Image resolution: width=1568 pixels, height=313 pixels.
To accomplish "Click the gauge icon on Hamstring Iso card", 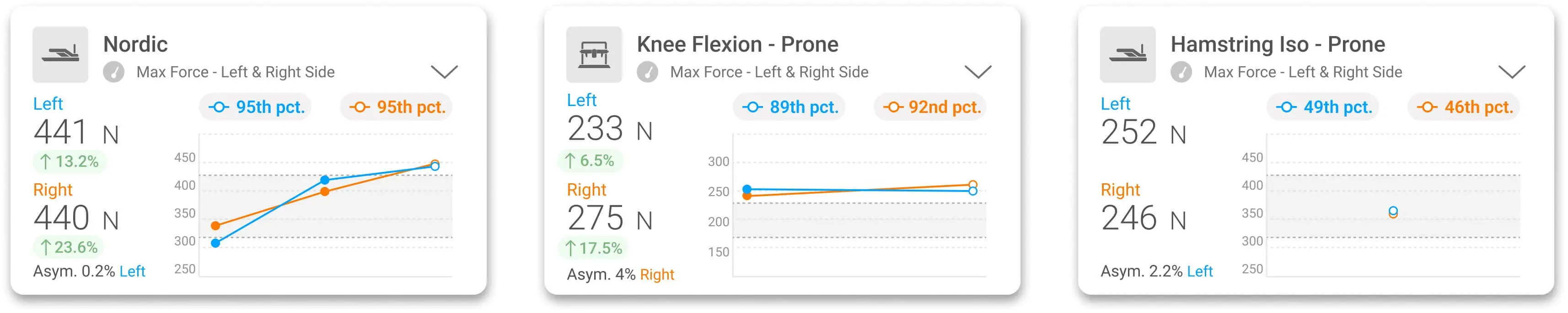I will pos(1182,72).
